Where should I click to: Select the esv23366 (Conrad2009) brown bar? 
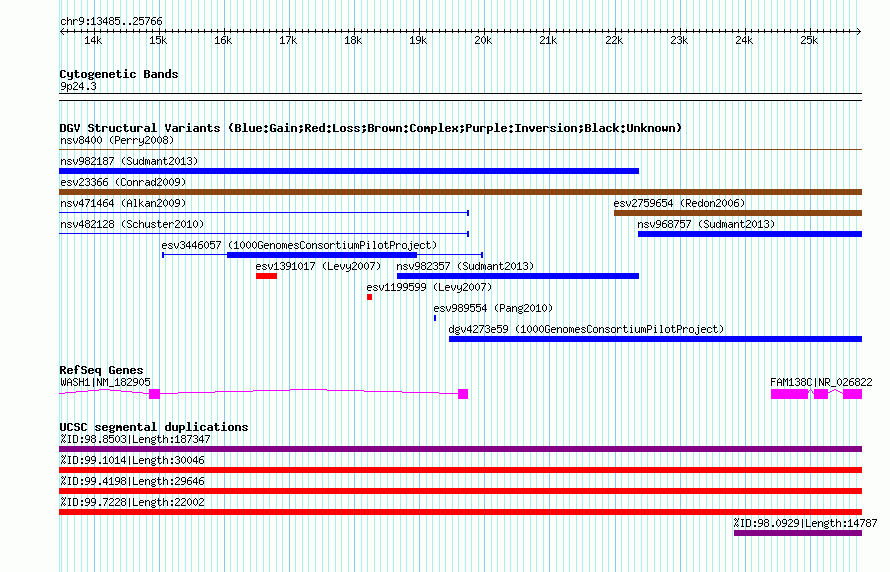460,192
